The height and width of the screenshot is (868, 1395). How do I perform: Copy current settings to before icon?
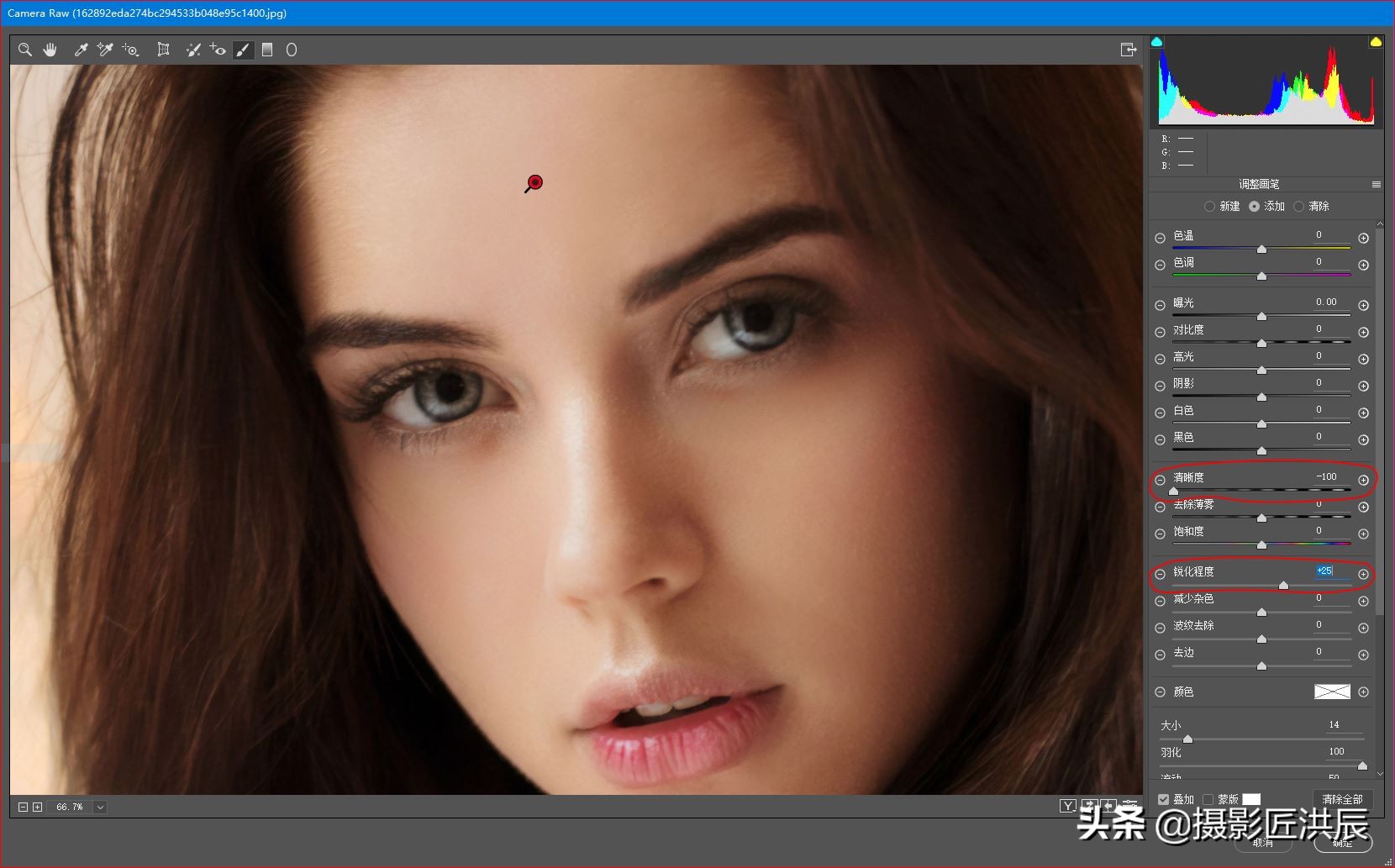1109,806
